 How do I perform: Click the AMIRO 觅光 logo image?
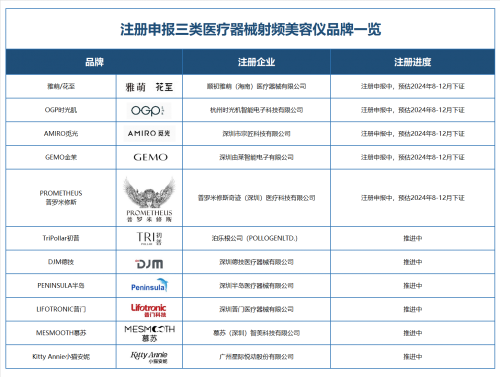coord(149,133)
